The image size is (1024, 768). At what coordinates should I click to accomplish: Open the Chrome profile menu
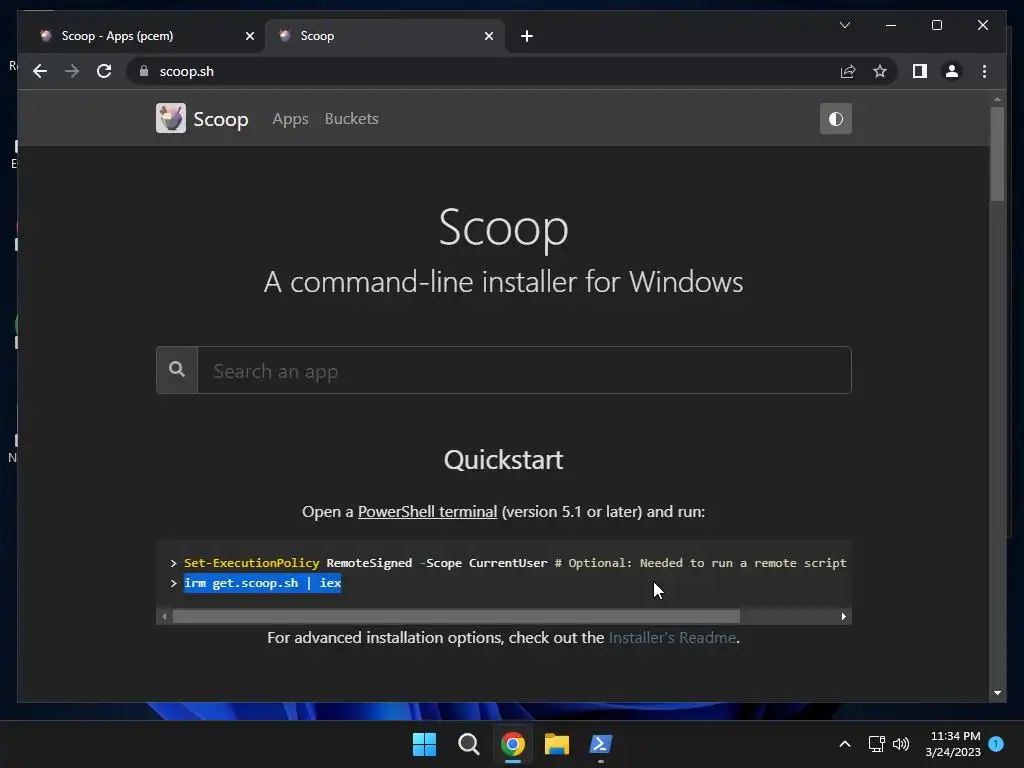[952, 71]
